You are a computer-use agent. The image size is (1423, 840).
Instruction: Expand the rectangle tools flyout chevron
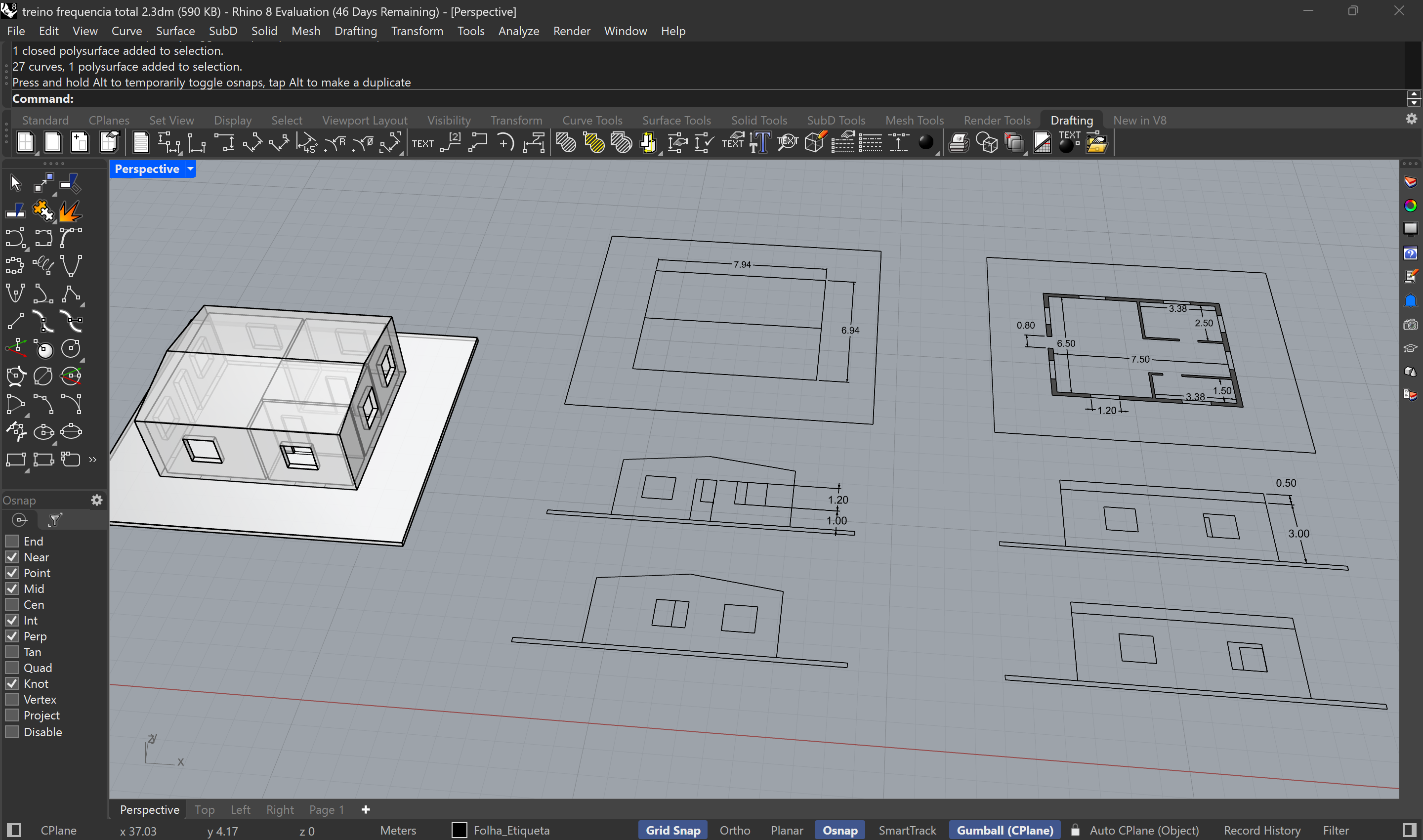[x=92, y=460]
